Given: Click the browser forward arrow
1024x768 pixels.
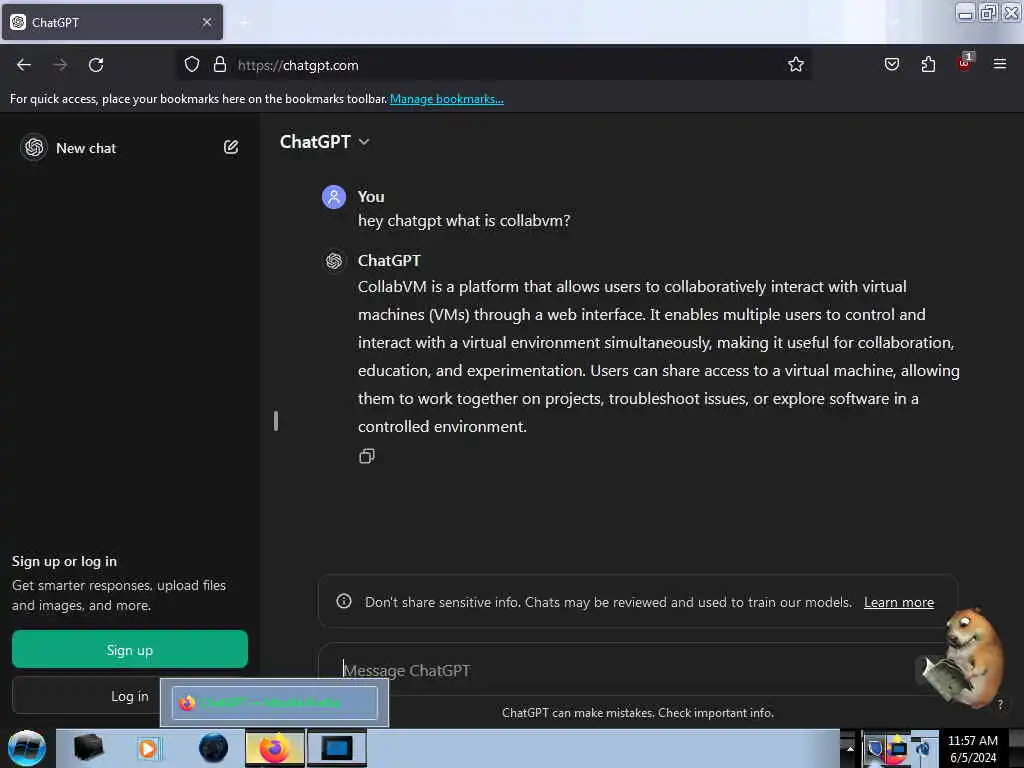Looking at the screenshot, I should (60, 65).
